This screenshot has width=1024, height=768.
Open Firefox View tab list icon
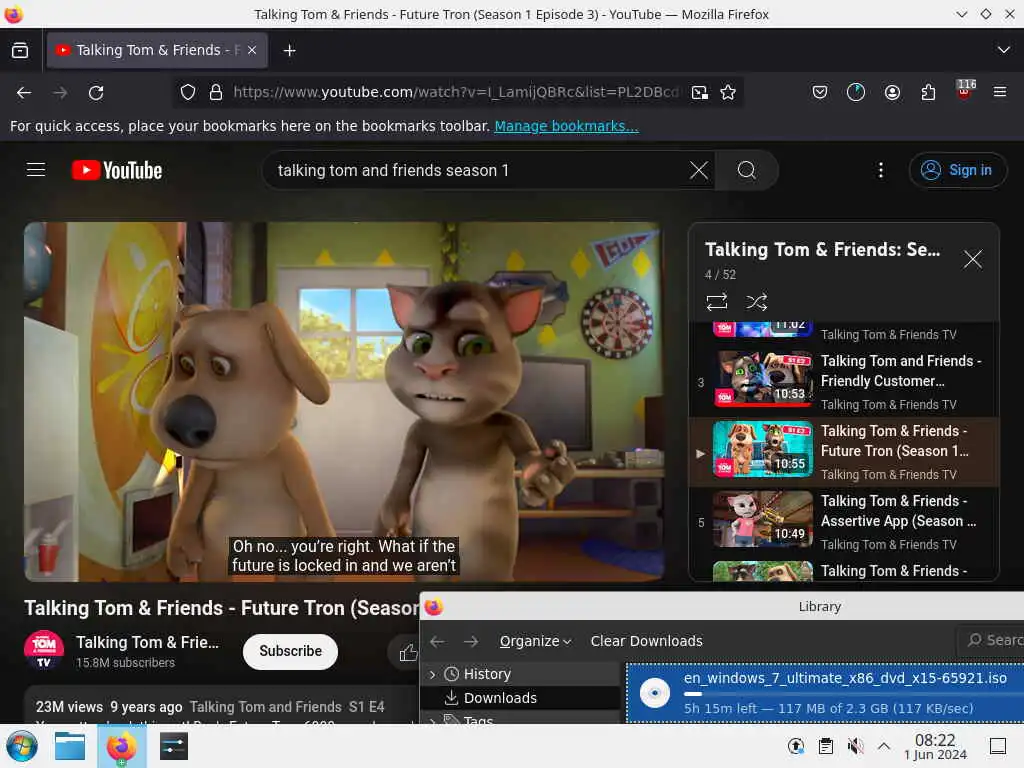pos(20,50)
